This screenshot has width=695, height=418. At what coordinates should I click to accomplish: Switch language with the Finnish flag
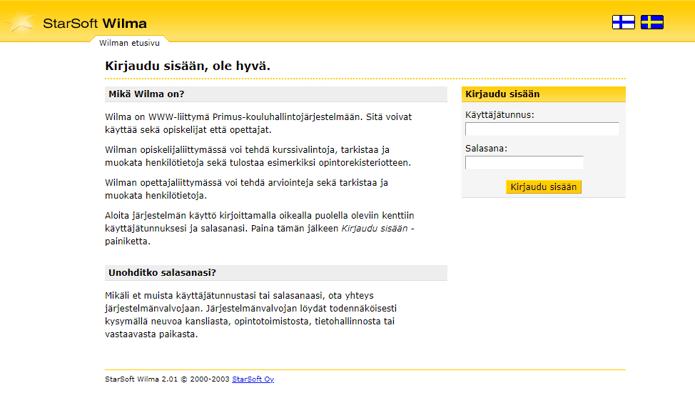tap(623, 22)
